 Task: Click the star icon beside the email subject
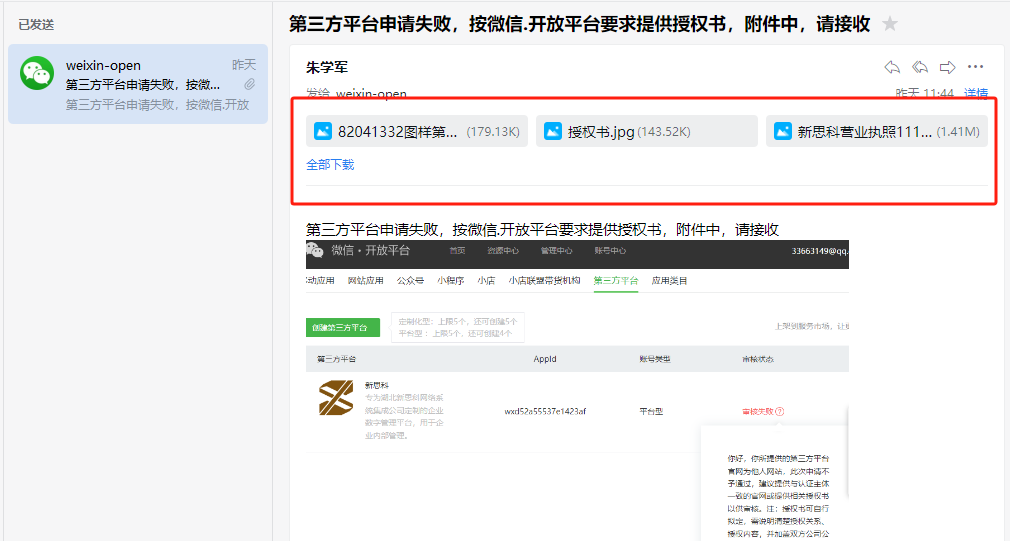890,24
